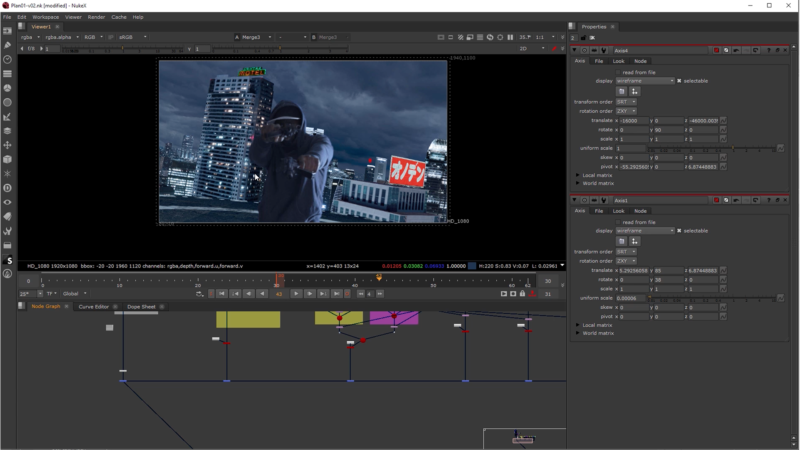Open the Views eye-icon menu
Screen dimensions: 800x450
tap(7, 203)
